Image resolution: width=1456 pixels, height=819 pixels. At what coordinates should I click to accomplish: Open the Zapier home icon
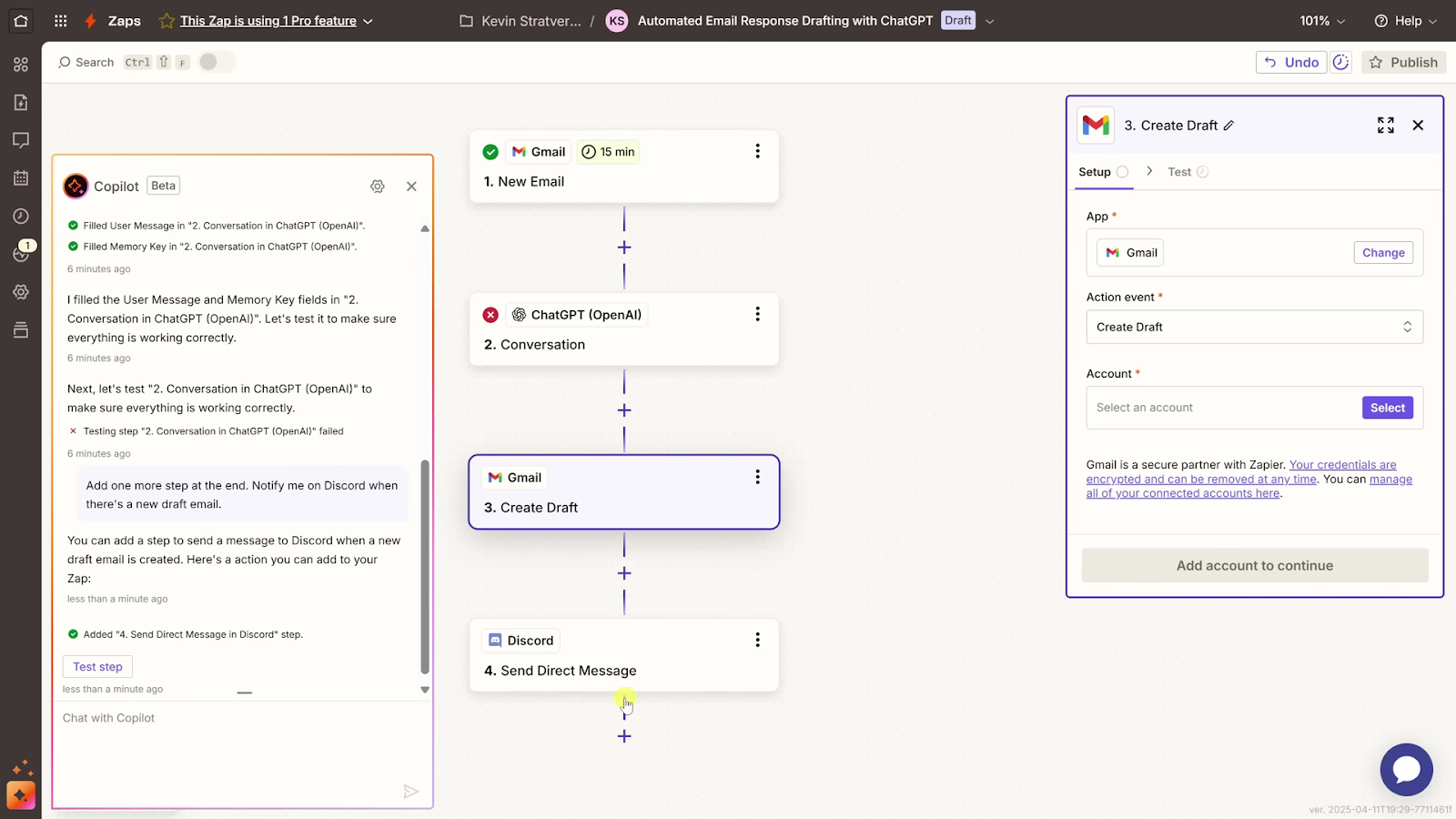tap(21, 20)
